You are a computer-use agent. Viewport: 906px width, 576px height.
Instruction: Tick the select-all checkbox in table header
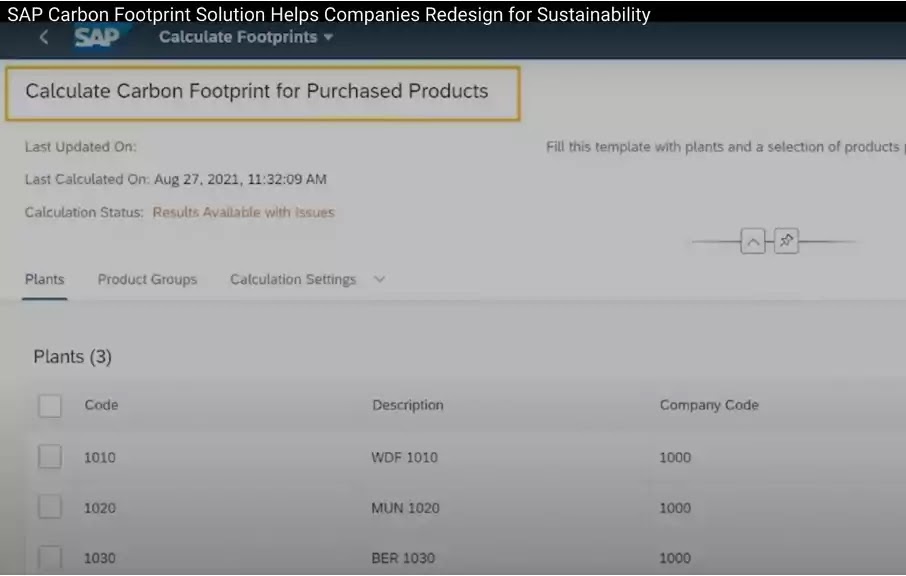tap(50, 406)
